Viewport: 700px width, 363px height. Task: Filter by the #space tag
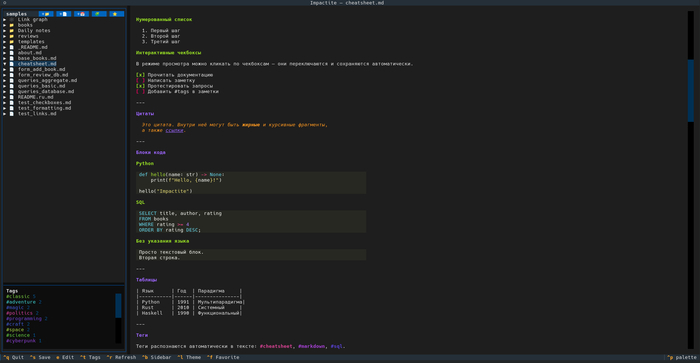pyautogui.click(x=15, y=330)
